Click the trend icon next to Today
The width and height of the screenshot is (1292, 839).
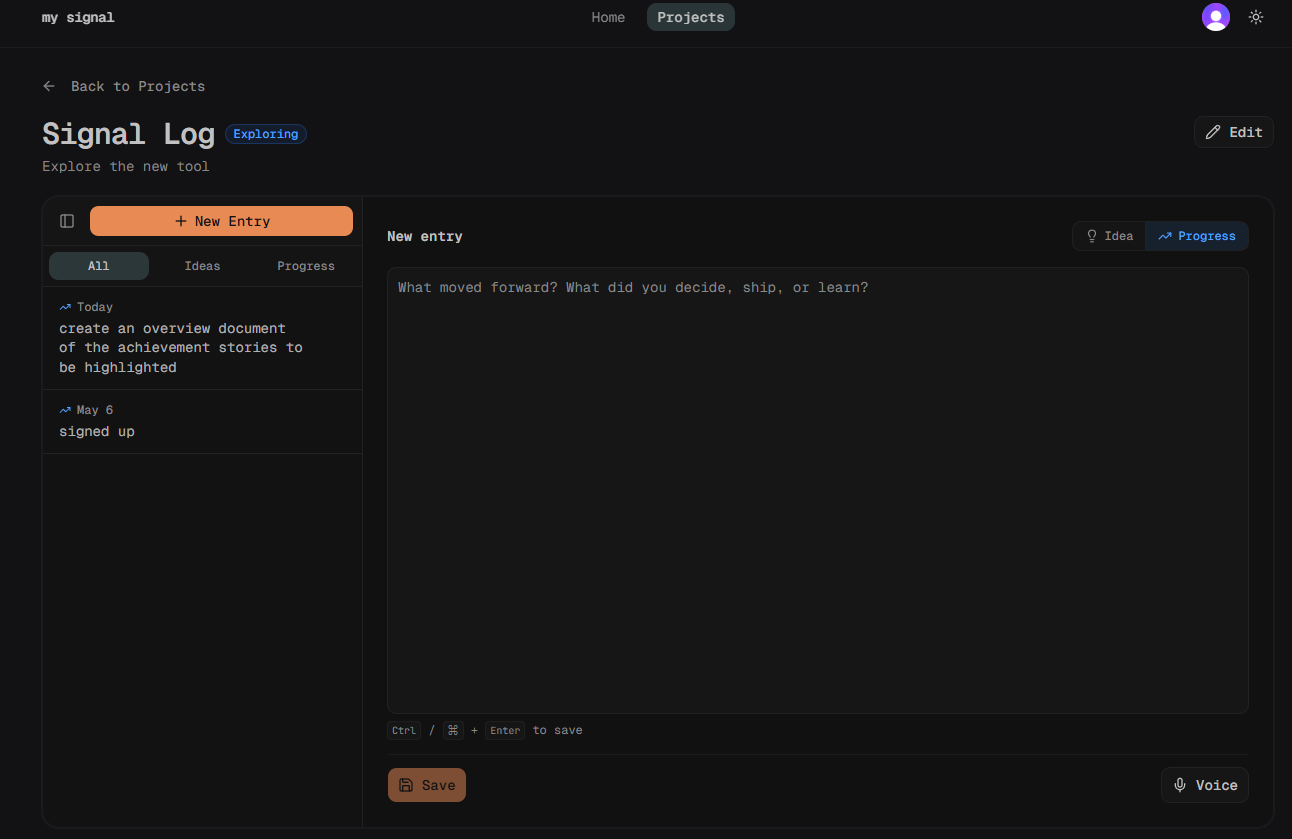65,307
